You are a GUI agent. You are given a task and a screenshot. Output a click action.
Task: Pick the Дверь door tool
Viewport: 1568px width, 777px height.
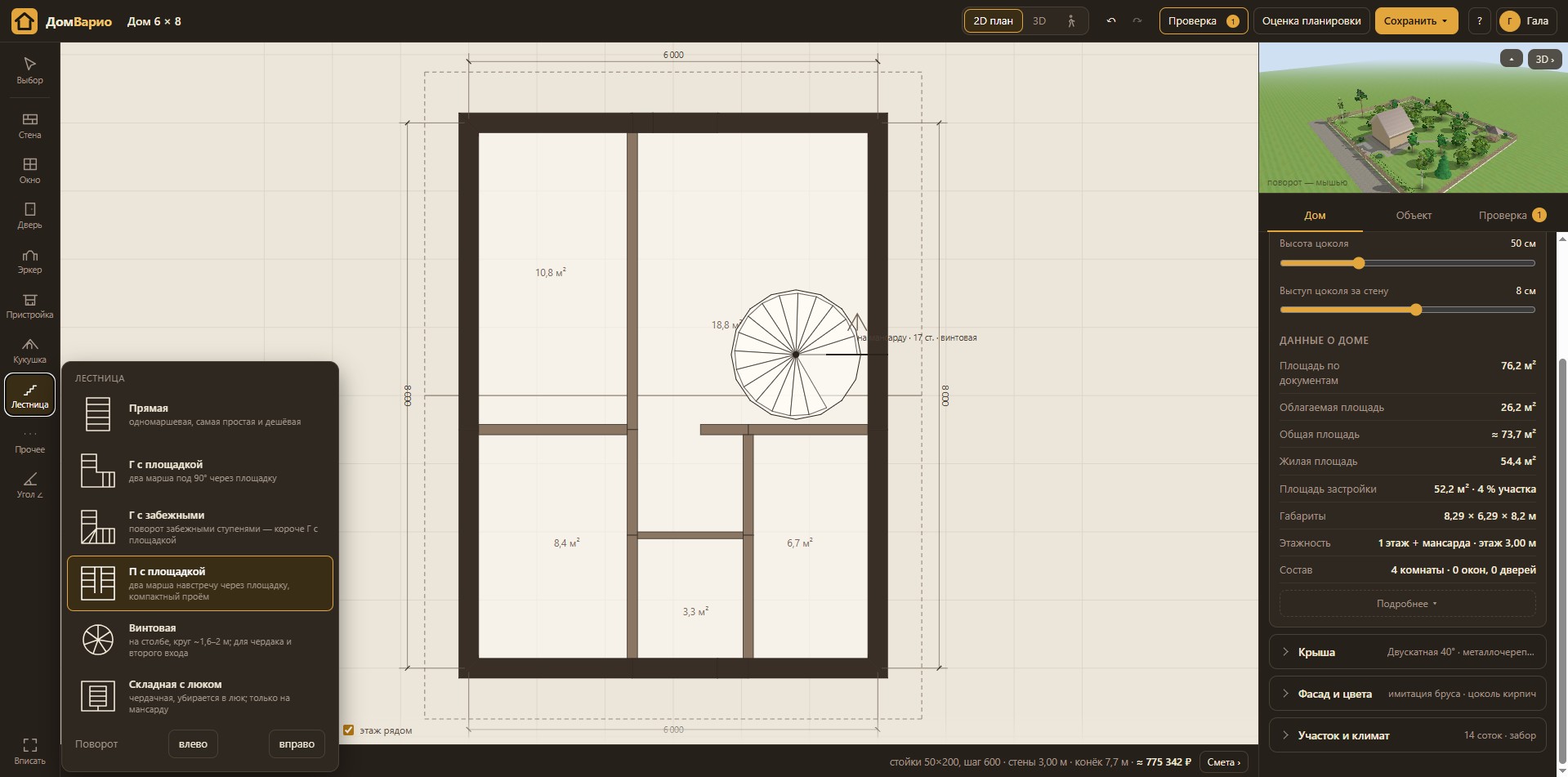[29, 215]
